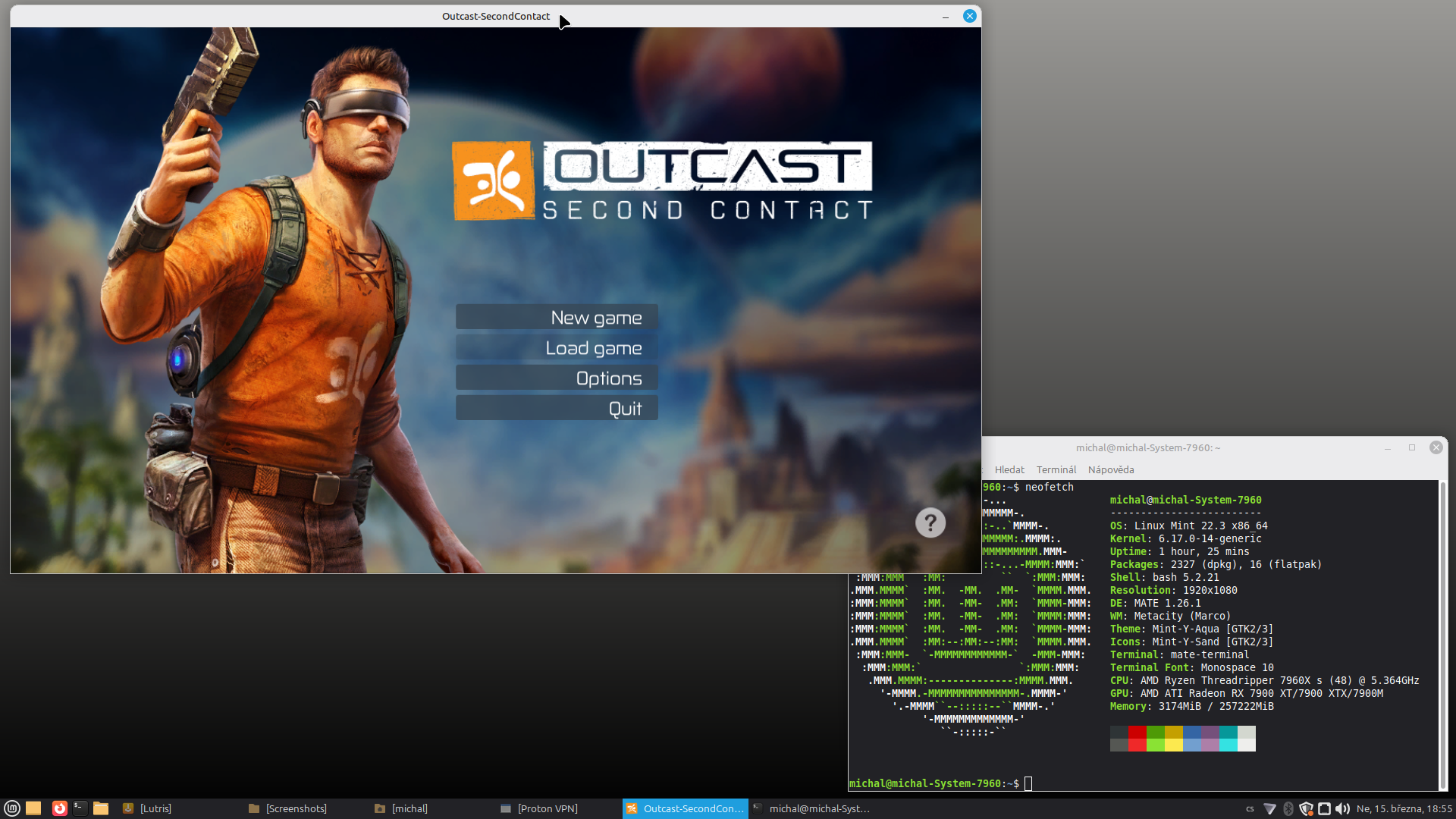Switch to Proton VPN taskbar window
Screen dimensions: 1456x819
point(547,808)
